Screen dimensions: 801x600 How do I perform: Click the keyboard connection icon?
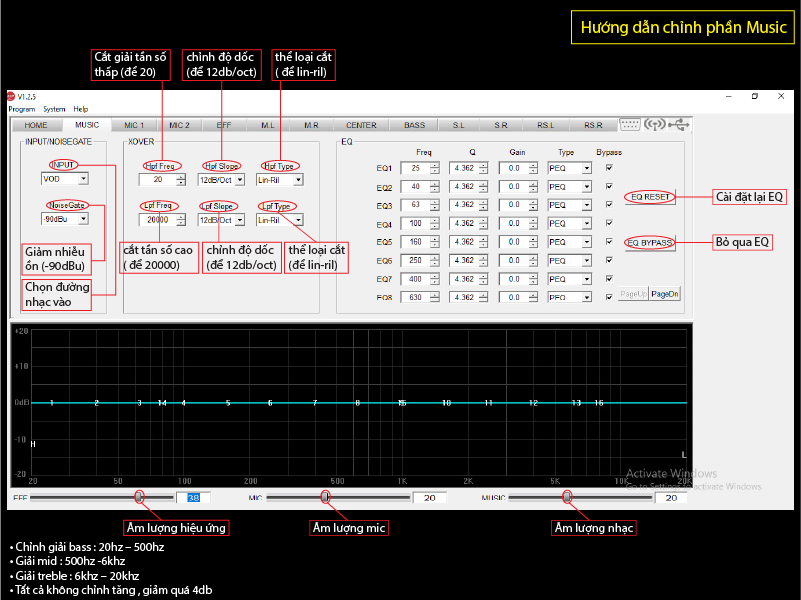pos(629,124)
